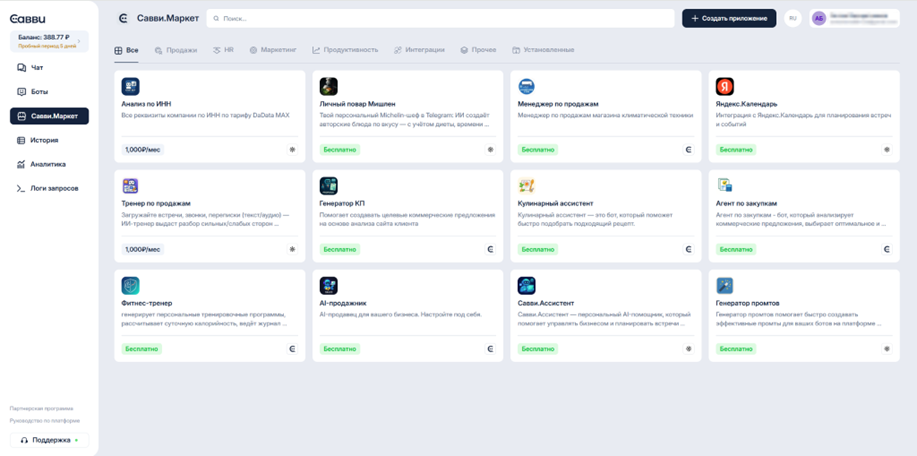The image size is (917, 456).
Task: Open the Фитнес-тренер app icon
Action: tap(130, 286)
